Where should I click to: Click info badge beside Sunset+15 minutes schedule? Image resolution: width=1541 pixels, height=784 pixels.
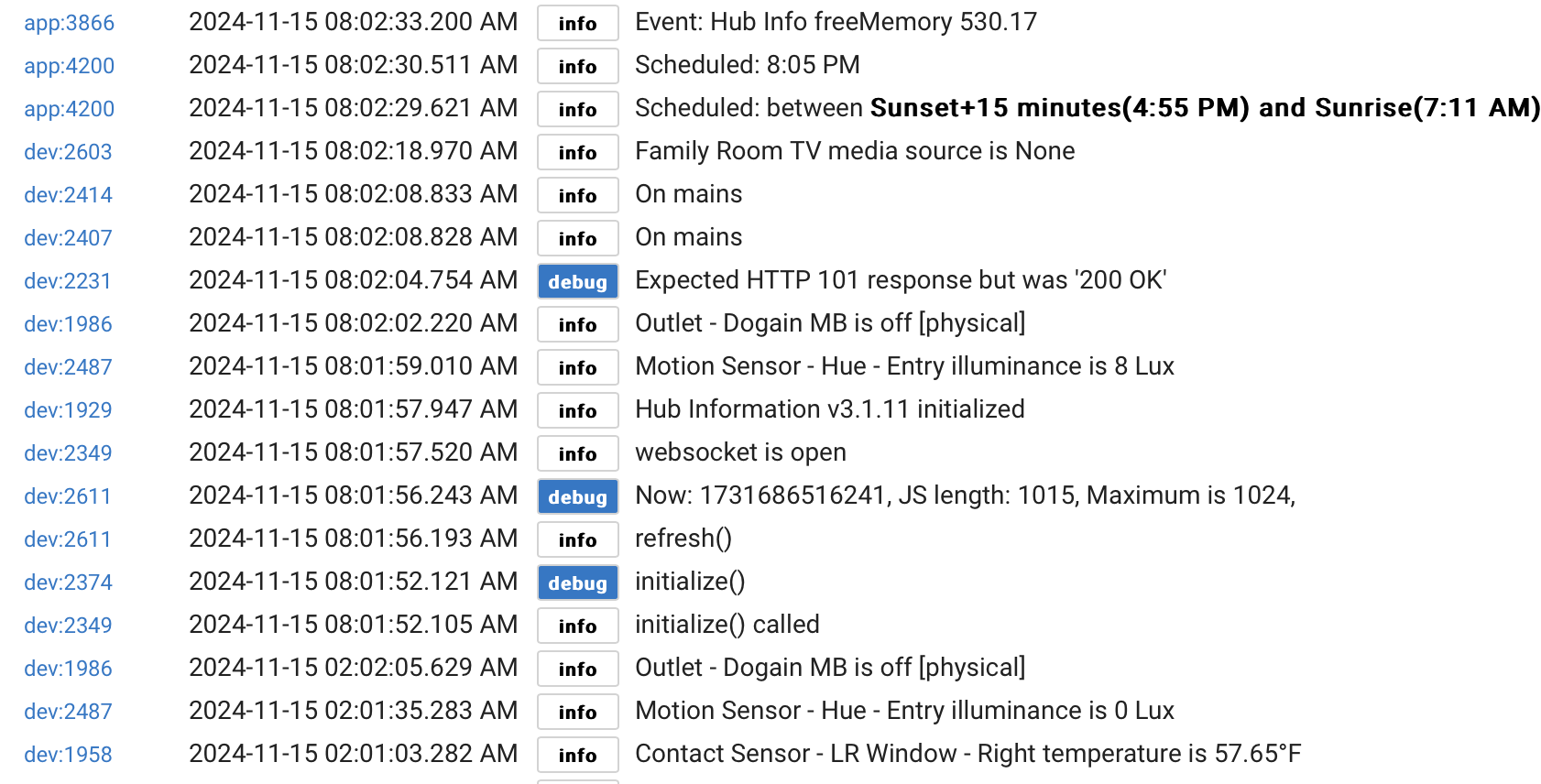click(577, 109)
